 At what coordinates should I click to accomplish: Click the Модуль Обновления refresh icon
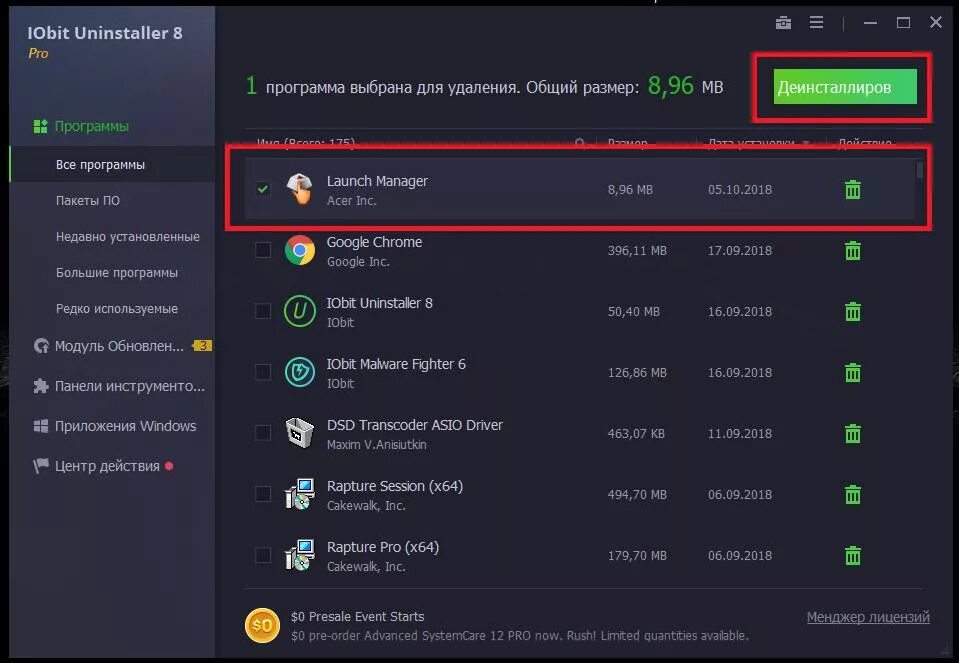coord(41,346)
